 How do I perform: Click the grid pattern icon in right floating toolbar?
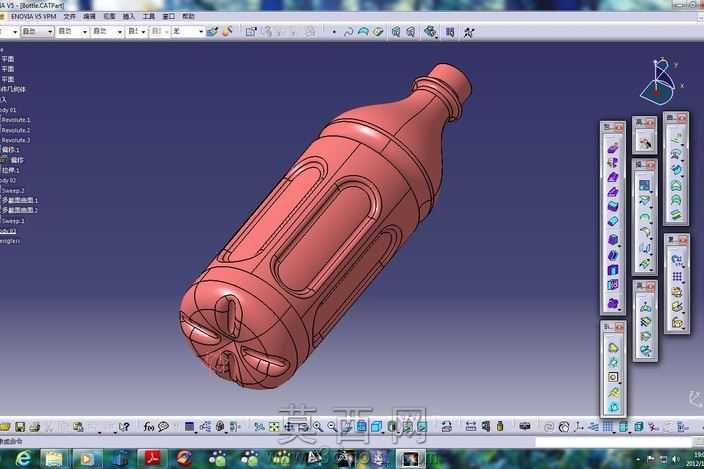tap(677, 277)
